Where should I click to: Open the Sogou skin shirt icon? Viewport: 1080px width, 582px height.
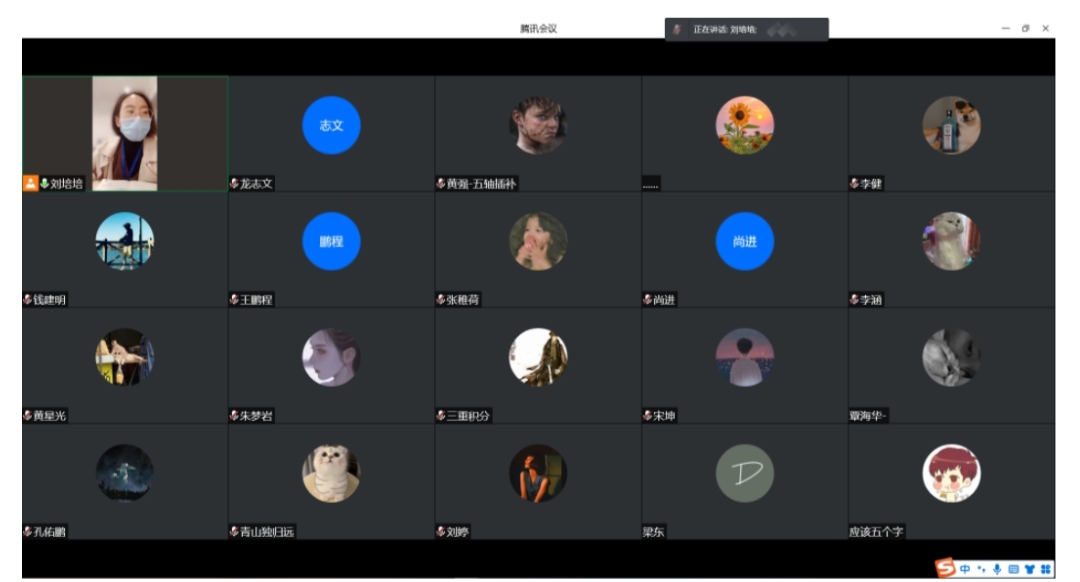click(1029, 569)
